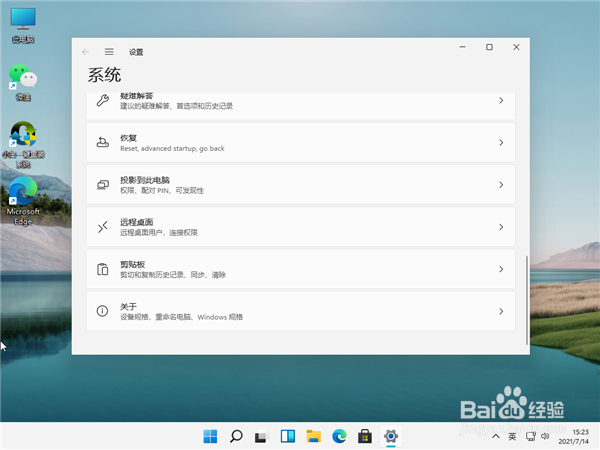Click the wrench troubleshoot icon
Image resolution: width=600 pixels, height=450 pixels.
102,101
